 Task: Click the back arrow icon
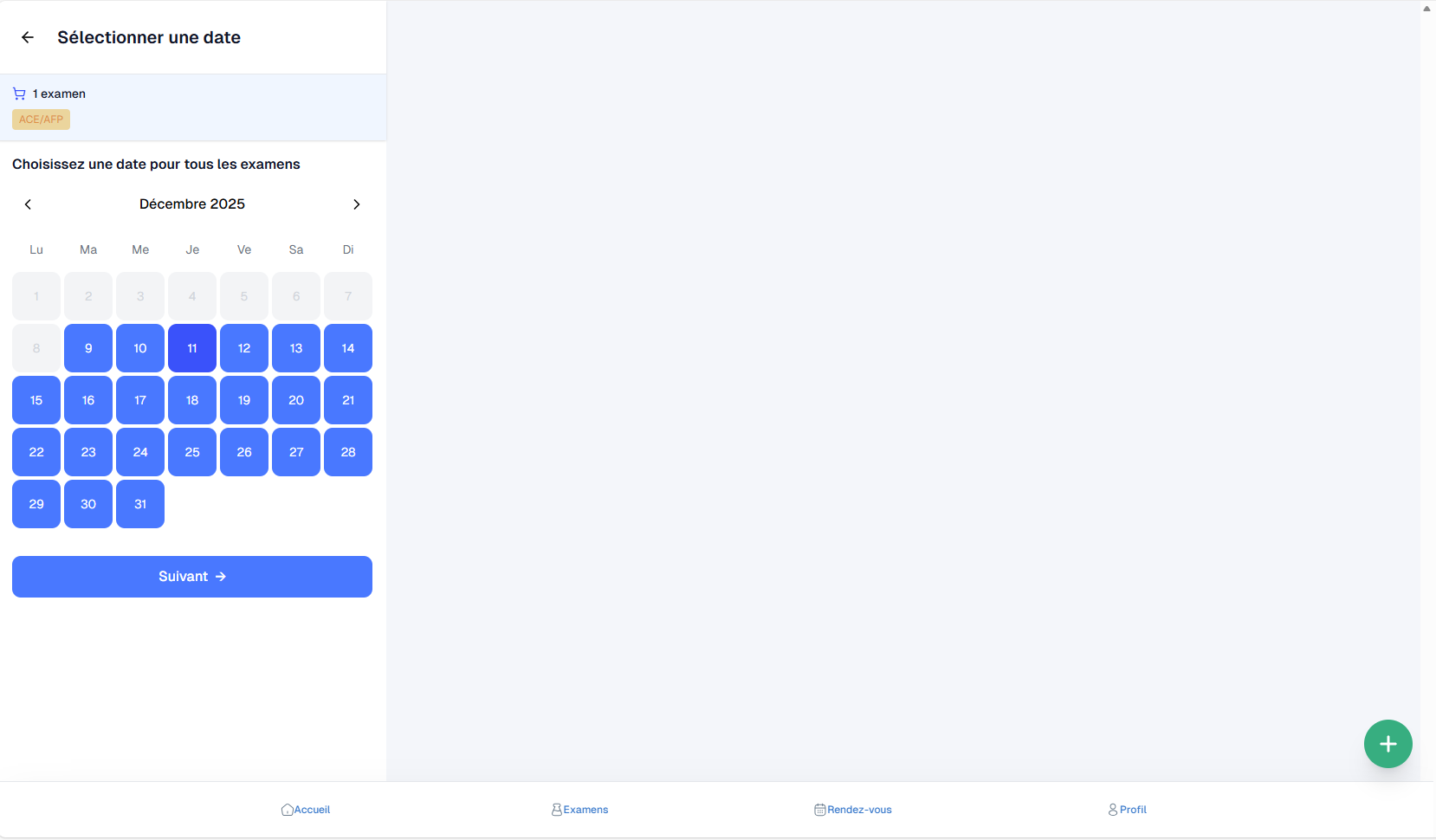(x=28, y=37)
